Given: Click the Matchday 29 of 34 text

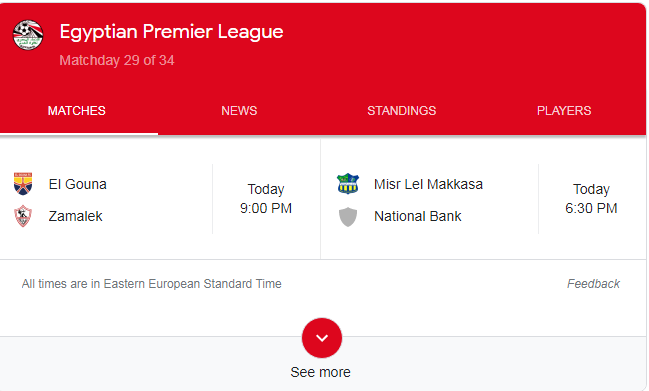Looking at the screenshot, I should click(117, 60).
